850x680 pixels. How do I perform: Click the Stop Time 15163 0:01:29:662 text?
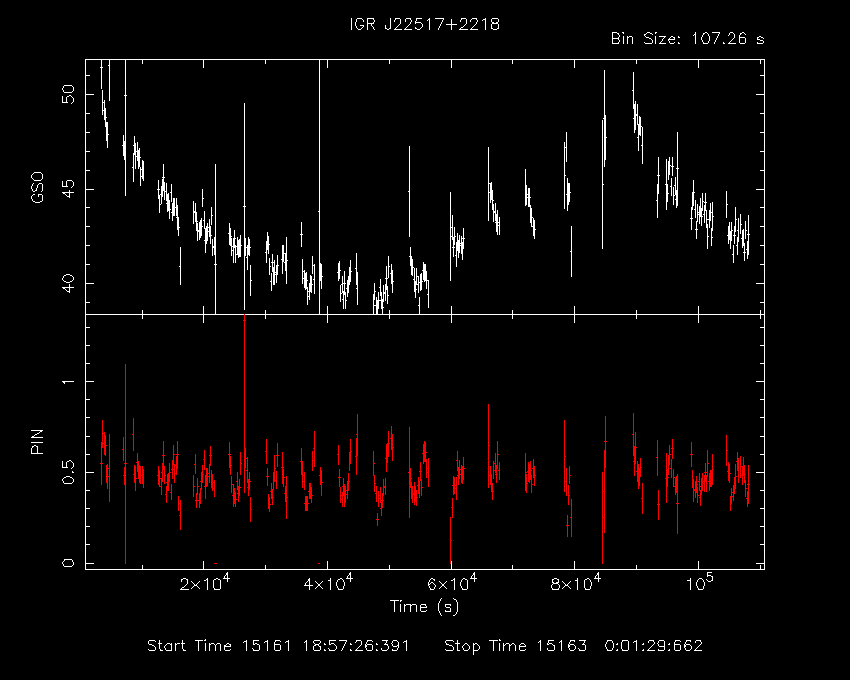(574, 646)
